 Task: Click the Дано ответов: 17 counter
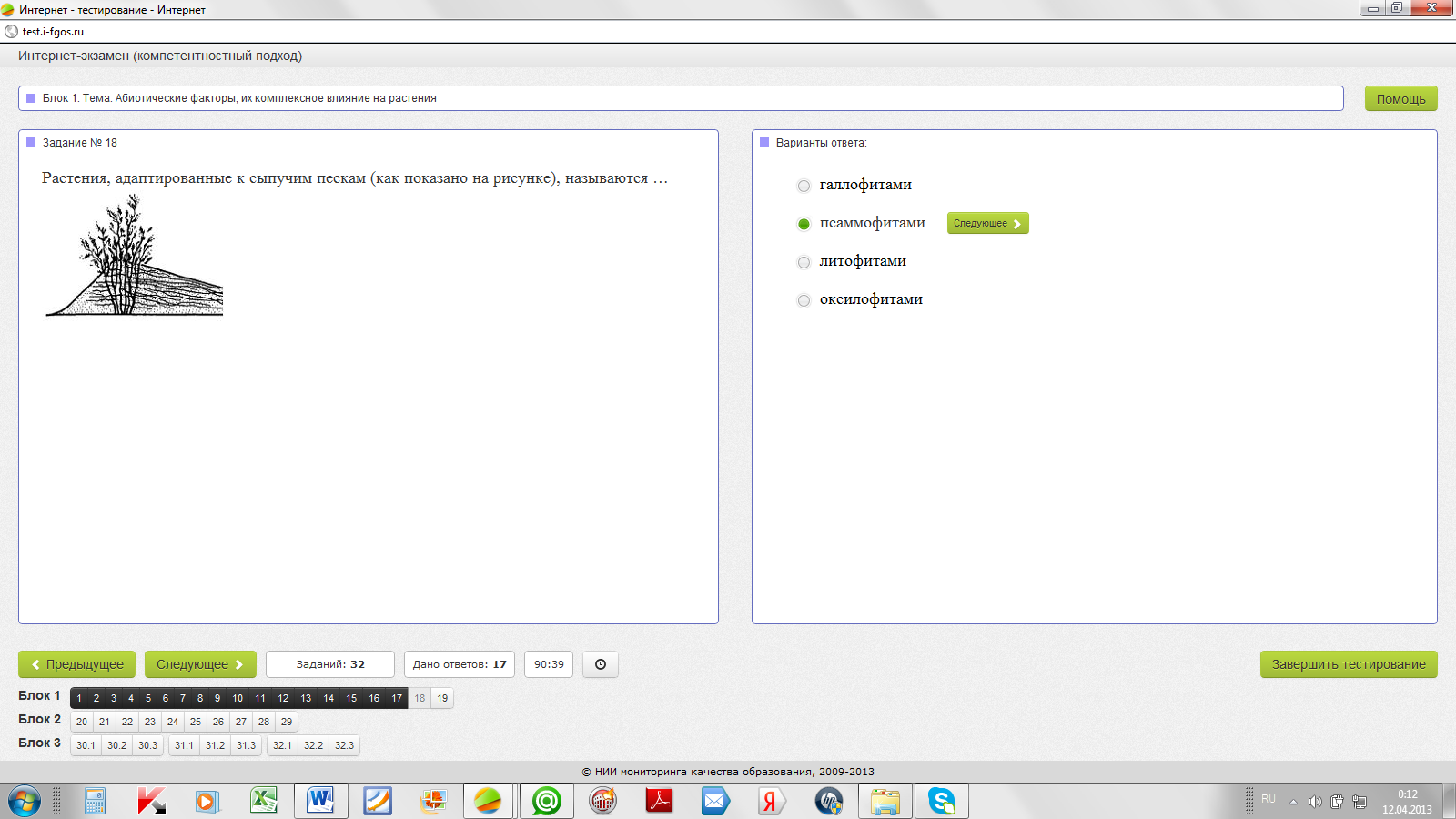click(x=460, y=664)
